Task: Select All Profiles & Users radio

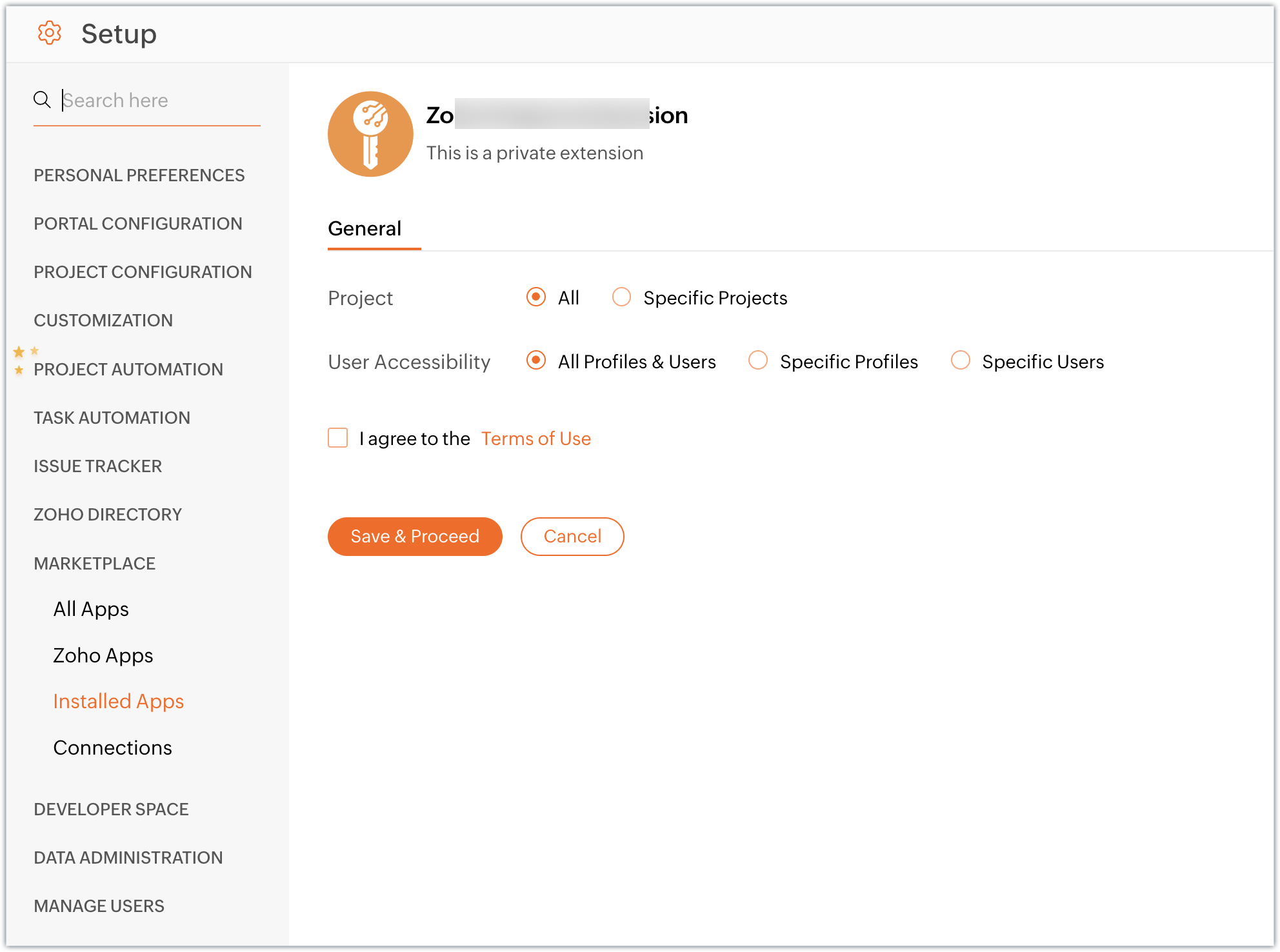Action: click(x=536, y=361)
